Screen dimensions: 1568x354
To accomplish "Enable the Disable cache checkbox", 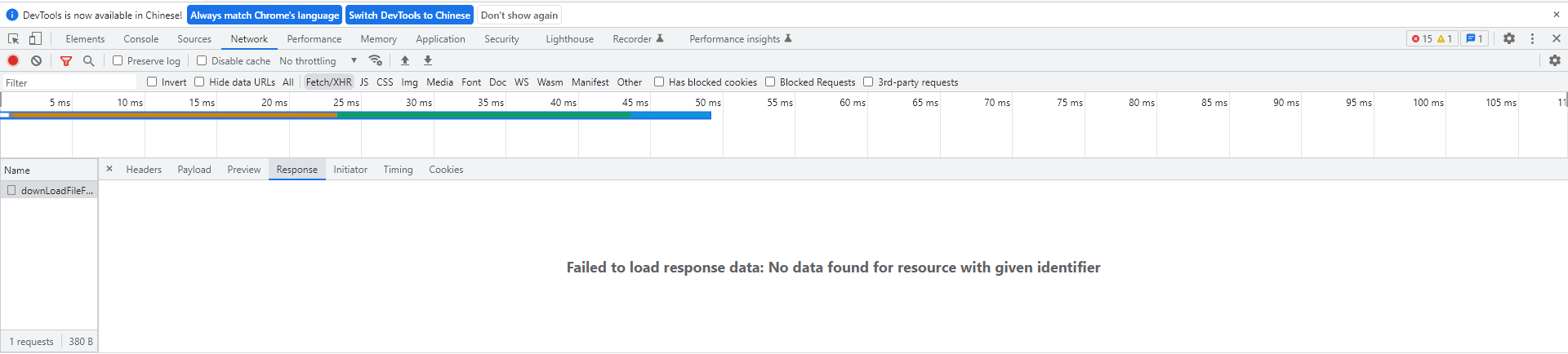I will tap(202, 60).
